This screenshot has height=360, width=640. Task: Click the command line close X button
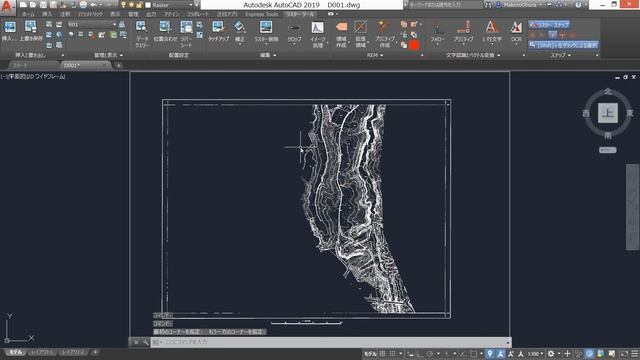136,342
